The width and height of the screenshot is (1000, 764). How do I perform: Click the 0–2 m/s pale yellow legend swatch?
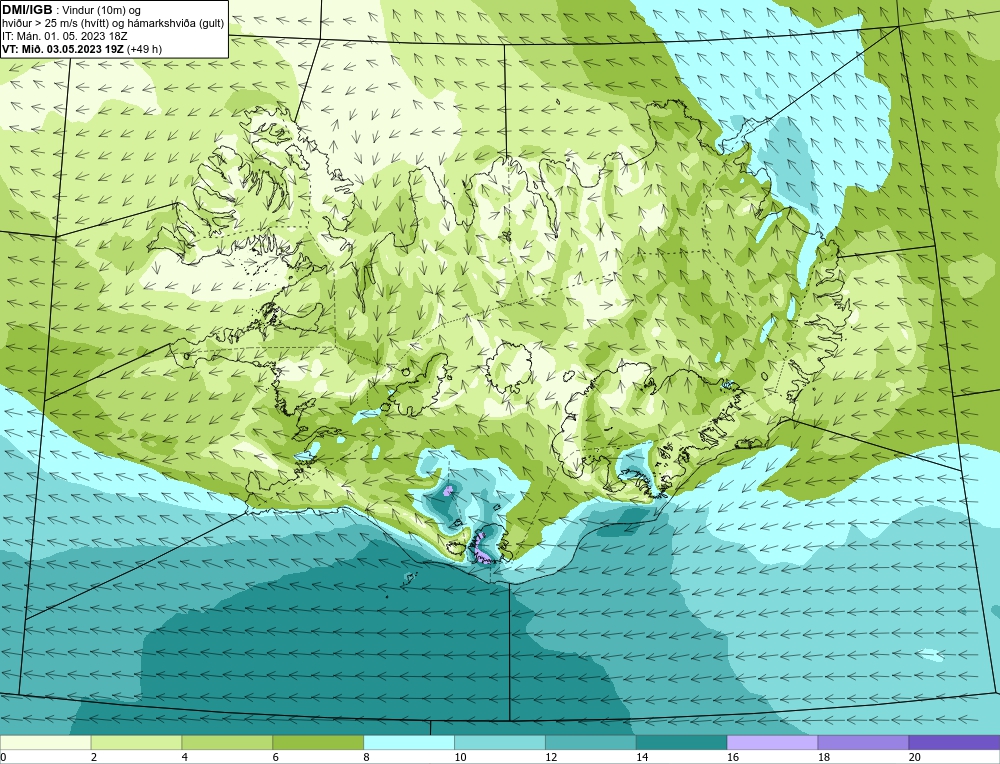45,742
